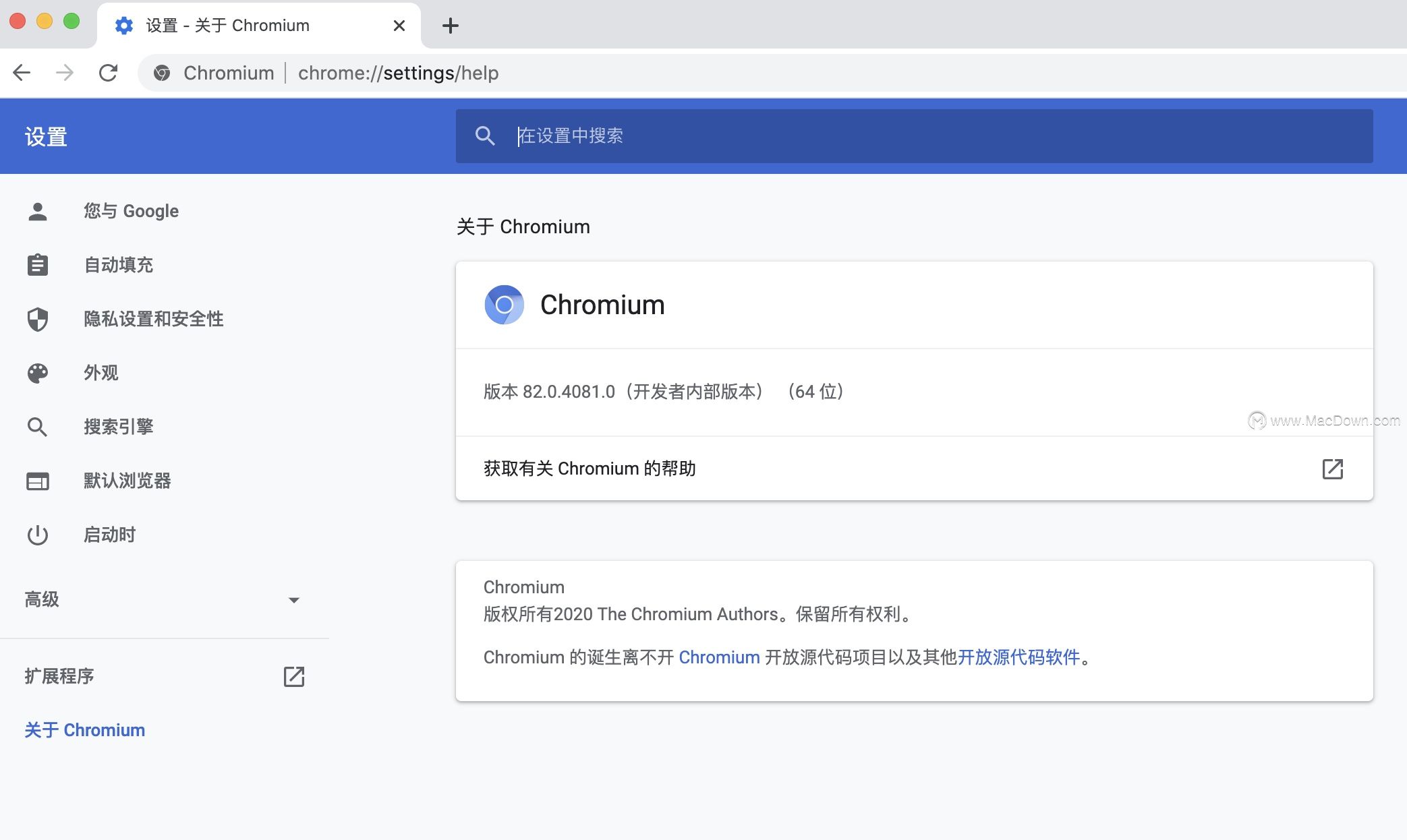This screenshot has width=1407, height=840.
Task: Click the palette icon for 外观
Action: pyautogui.click(x=38, y=373)
